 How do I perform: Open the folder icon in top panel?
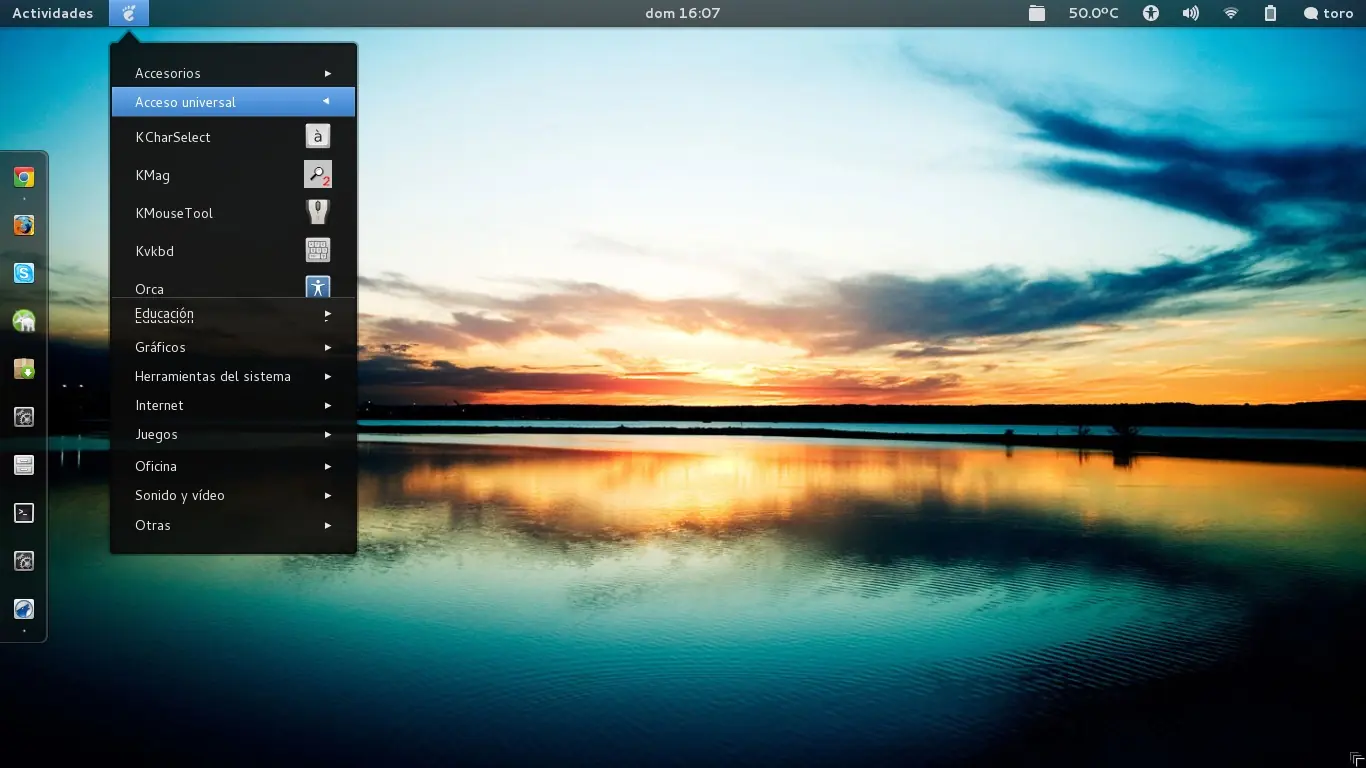[x=1037, y=13]
